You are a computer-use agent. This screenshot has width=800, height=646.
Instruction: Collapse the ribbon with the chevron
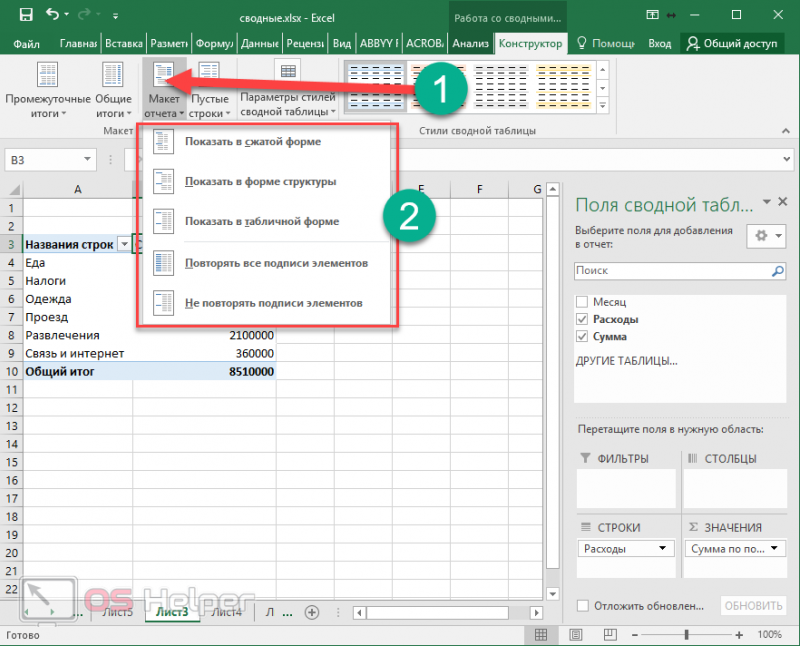[x=786, y=131]
